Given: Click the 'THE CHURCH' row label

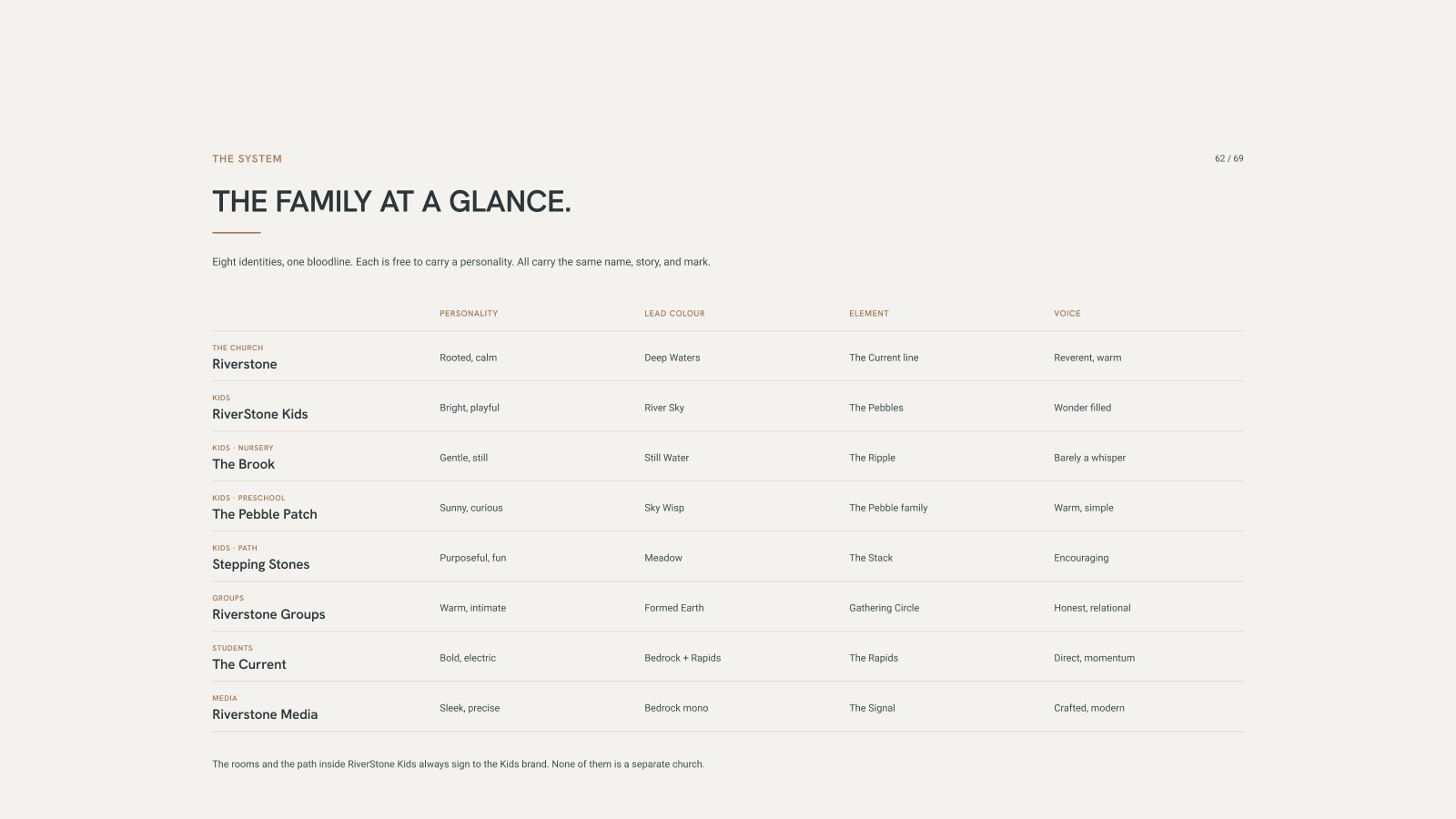Looking at the screenshot, I should pos(238,348).
